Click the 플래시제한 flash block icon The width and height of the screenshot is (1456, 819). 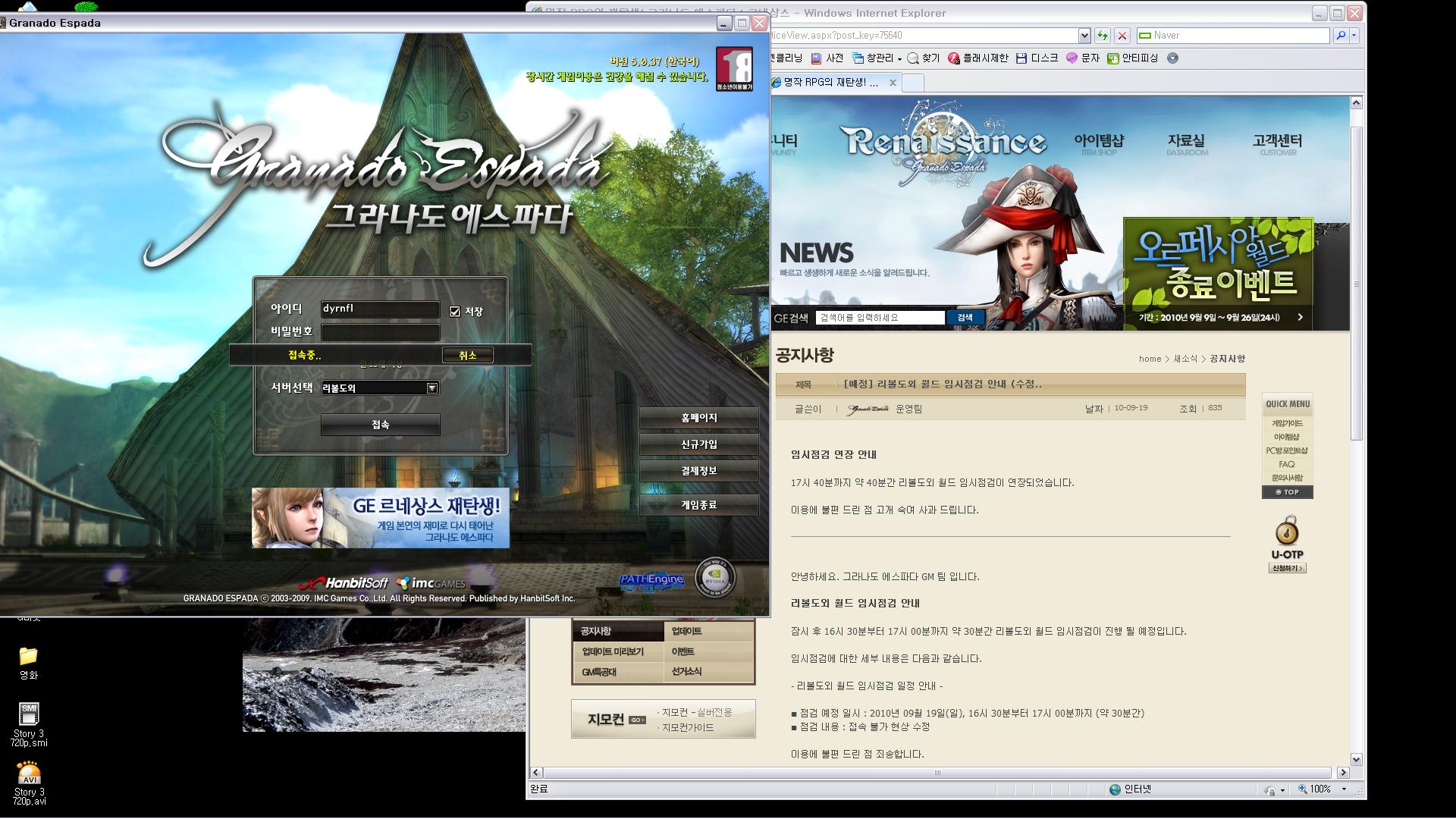(977, 58)
